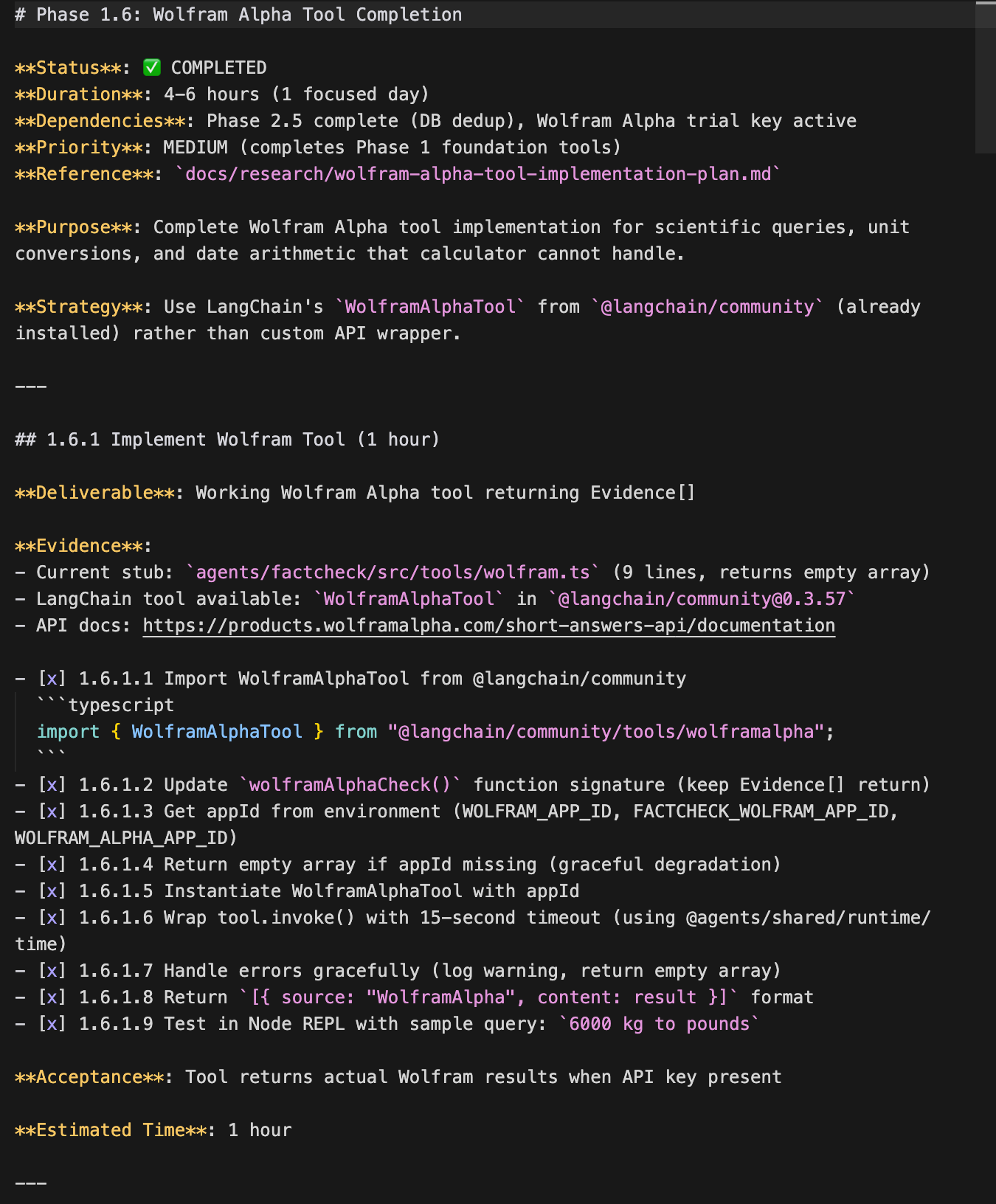Toggle checkbox for 1.6.1.9 Test in Node REPL
The image size is (996, 1204).
[x=52, y=1024]
